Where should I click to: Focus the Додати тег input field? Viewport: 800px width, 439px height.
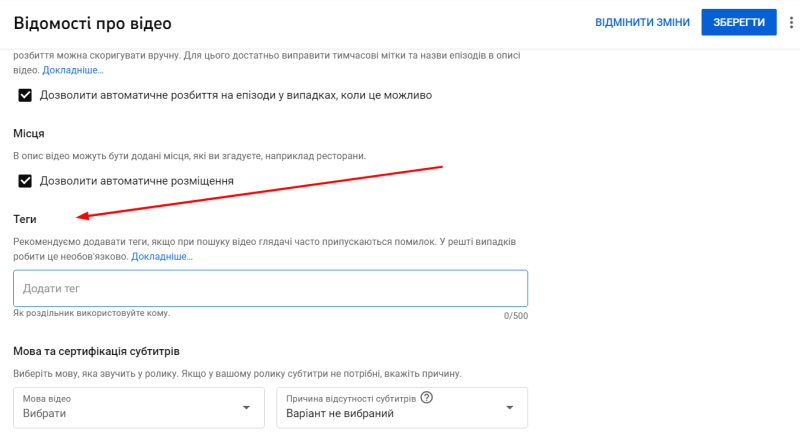[270, 288]
